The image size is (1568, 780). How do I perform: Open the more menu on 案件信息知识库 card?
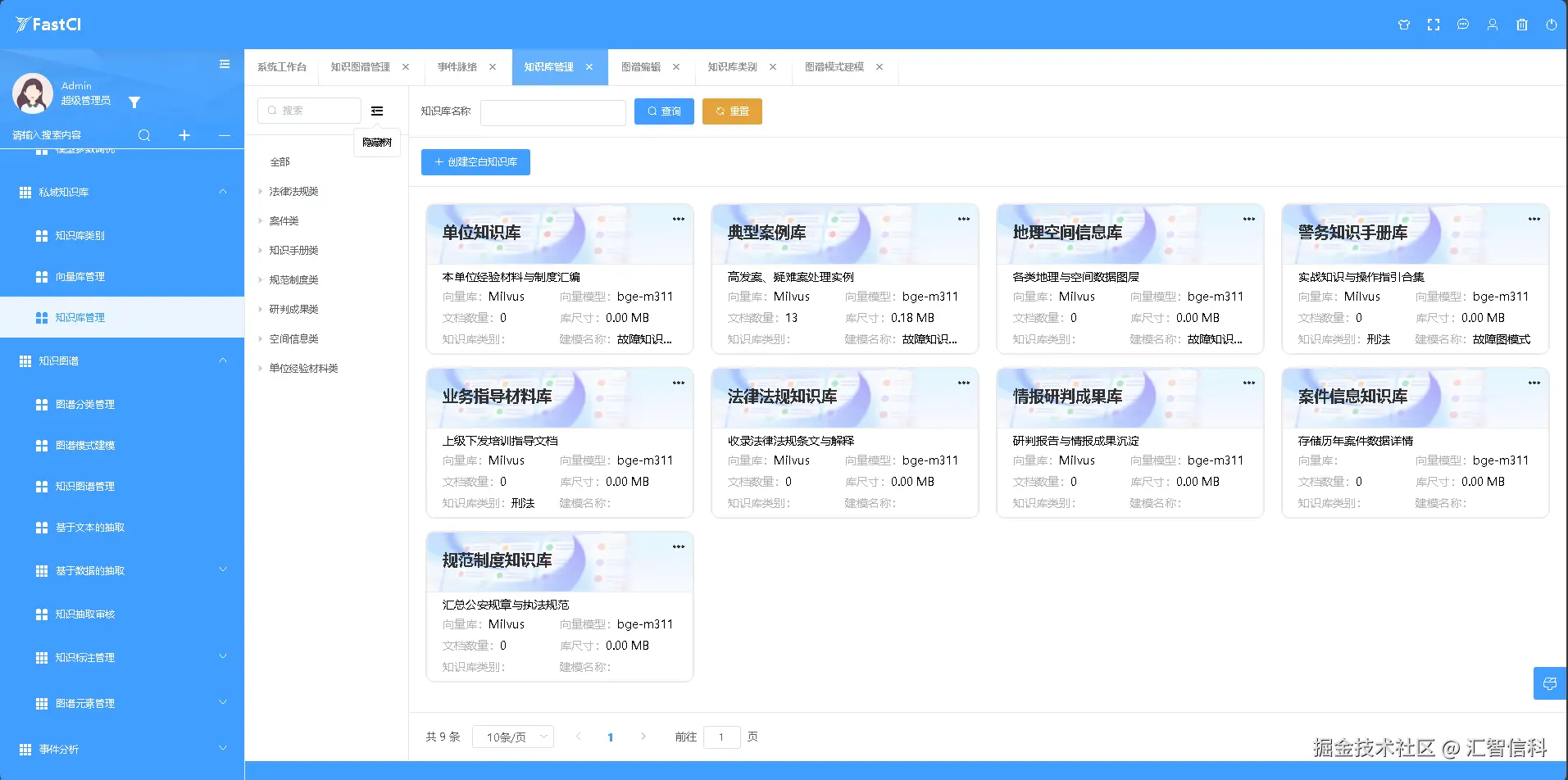(x=1534, y=383)
